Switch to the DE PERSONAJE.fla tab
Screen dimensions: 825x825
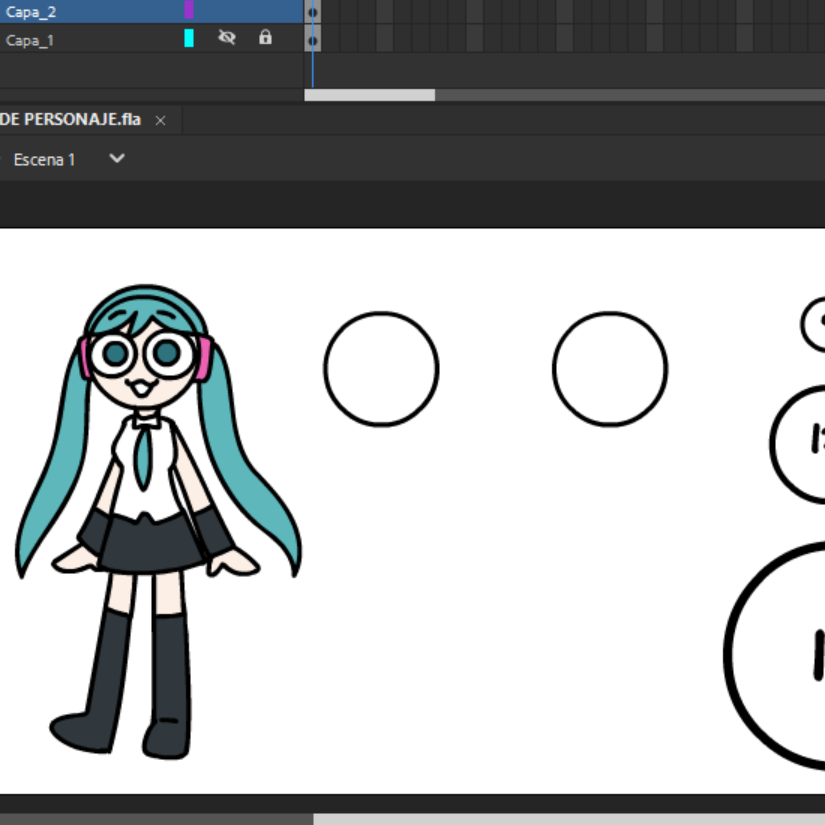[70, 119]
